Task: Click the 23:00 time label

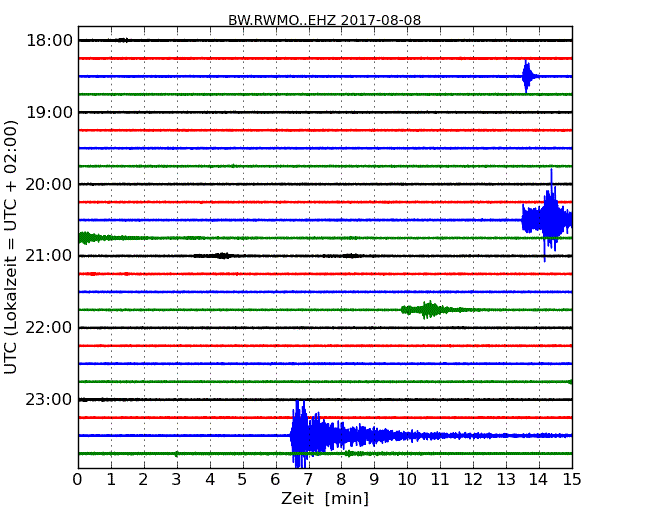Action: click(x=49, y=399)
